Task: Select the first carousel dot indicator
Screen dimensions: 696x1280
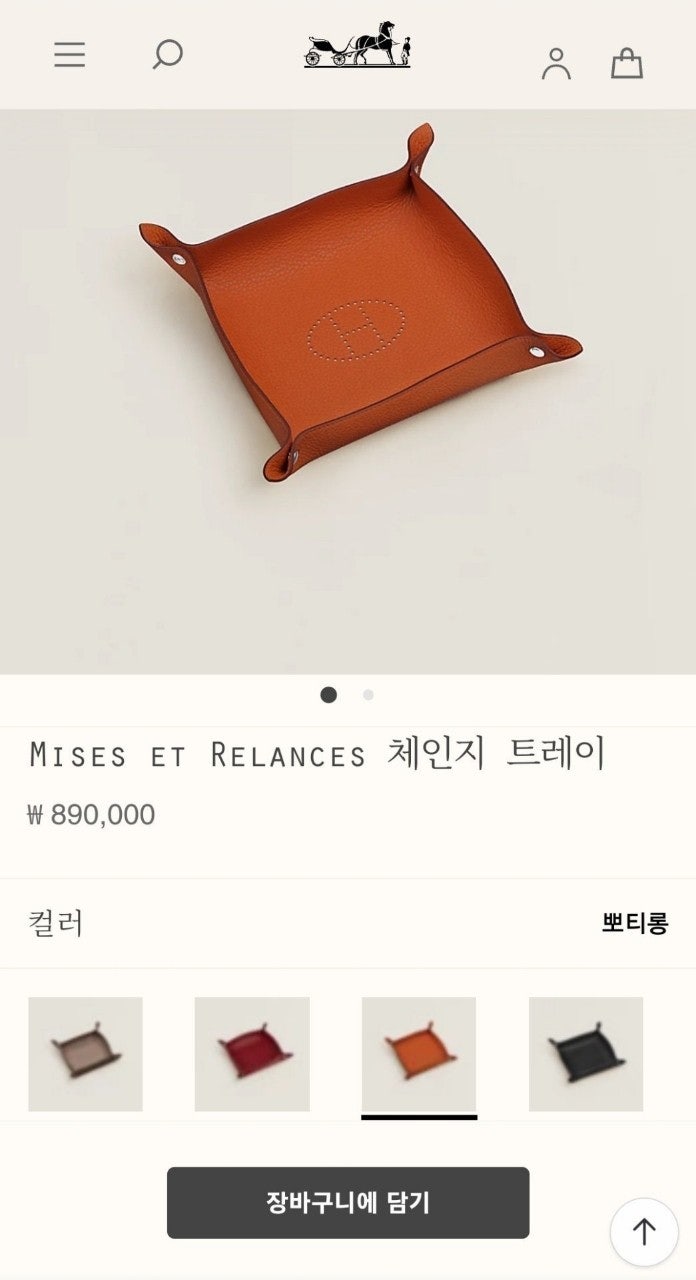Action: pos(328,695)
